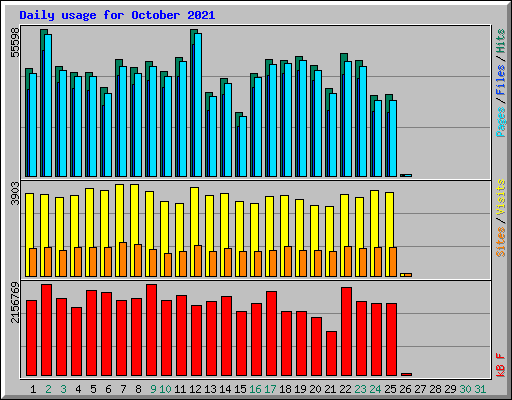Screen dimensions: 512x400
Task: Click the 'Daily usage for October 2021' title
Action: coord(117,15)
